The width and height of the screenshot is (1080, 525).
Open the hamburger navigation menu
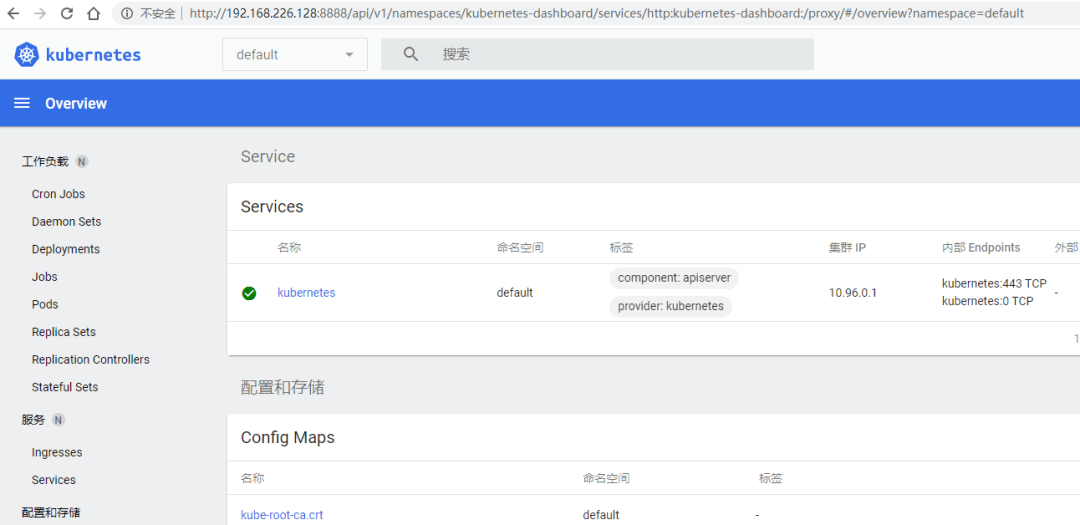point(22,103)
